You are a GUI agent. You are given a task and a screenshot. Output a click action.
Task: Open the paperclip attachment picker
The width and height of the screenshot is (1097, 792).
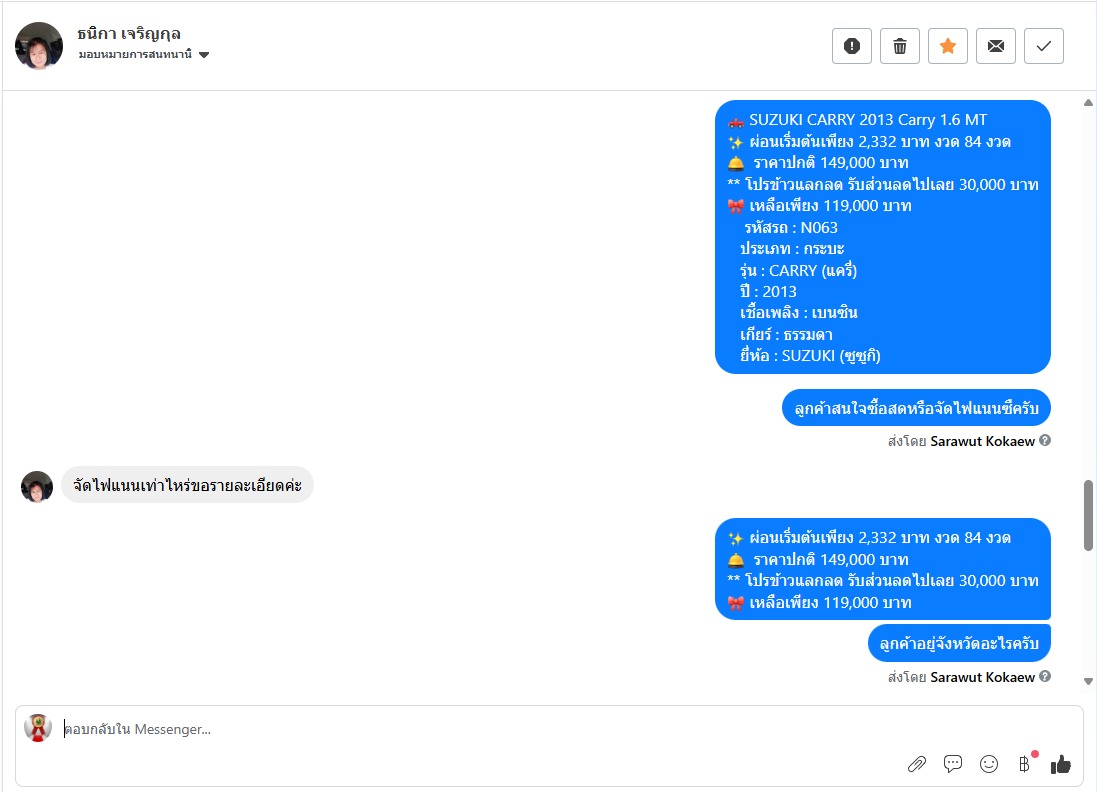click(916, 764)
